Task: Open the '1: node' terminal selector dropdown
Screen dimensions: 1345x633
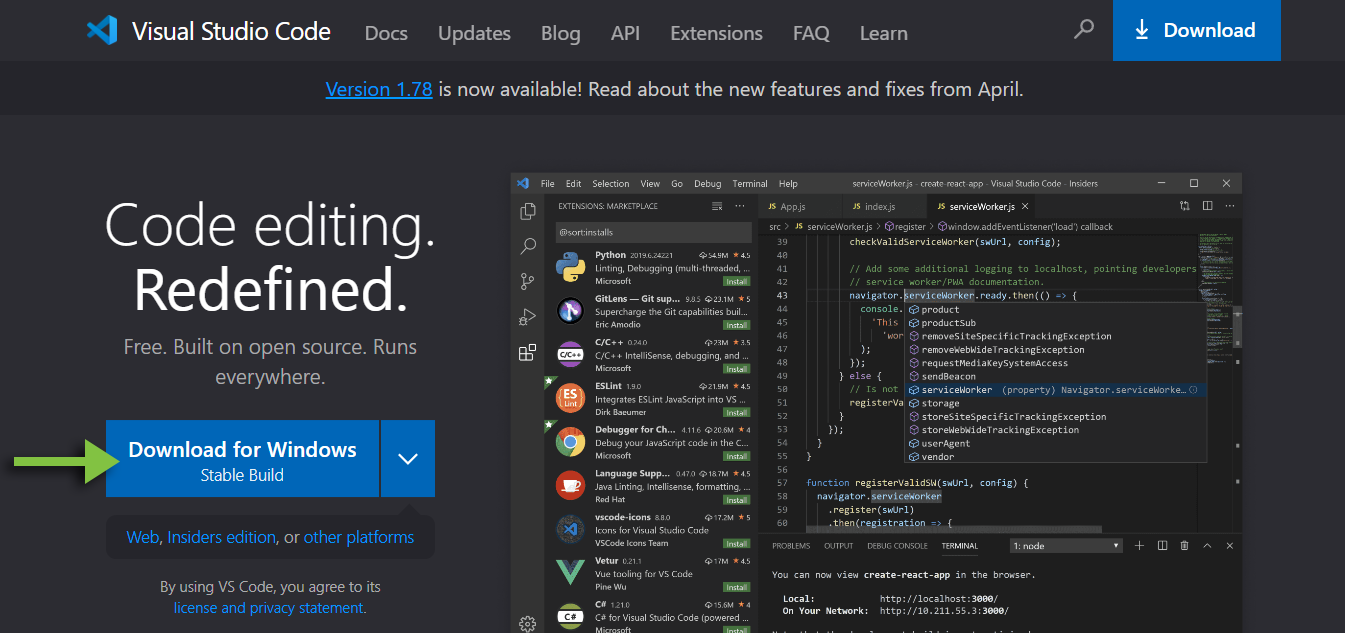Action: [x=1066, y=546]
